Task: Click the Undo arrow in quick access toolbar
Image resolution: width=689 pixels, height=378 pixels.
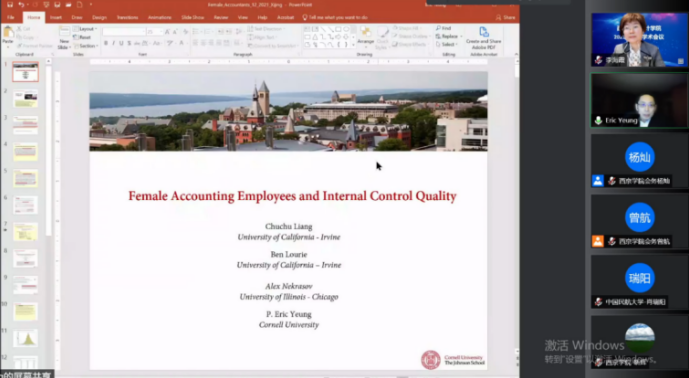Action: click(21, 5)
